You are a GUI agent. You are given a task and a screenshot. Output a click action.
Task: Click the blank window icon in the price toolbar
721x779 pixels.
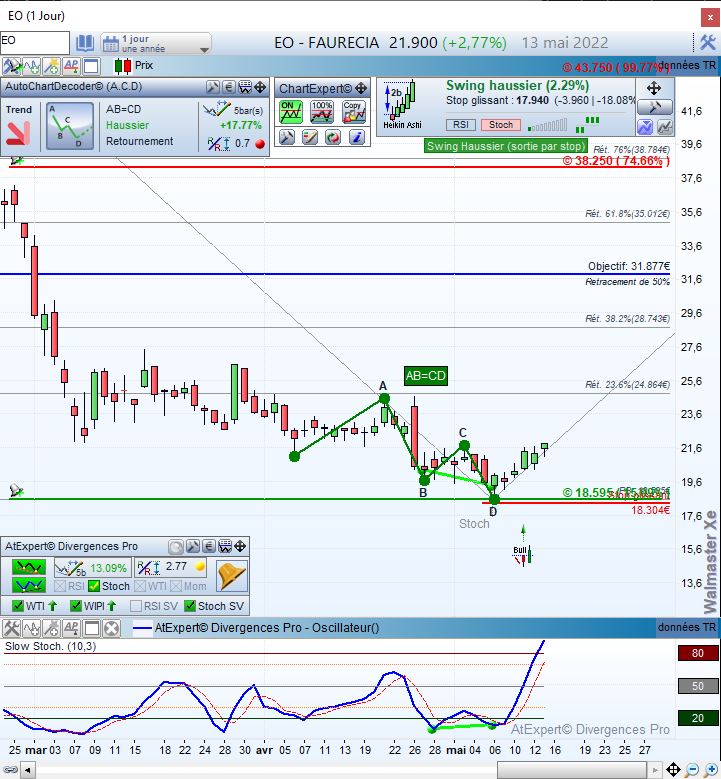click(91, 66)
